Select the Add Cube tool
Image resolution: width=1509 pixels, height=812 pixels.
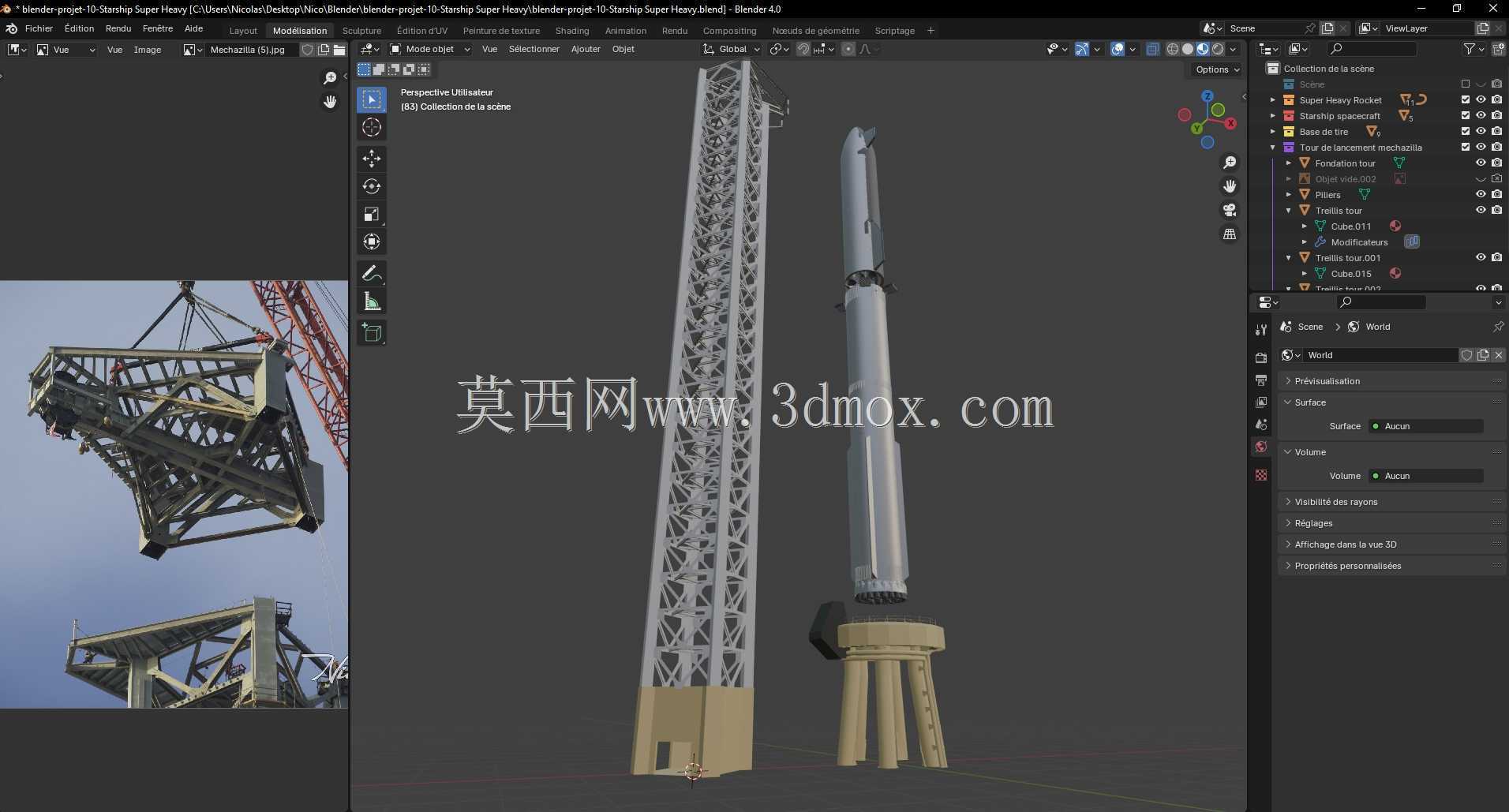coord(372,333)
